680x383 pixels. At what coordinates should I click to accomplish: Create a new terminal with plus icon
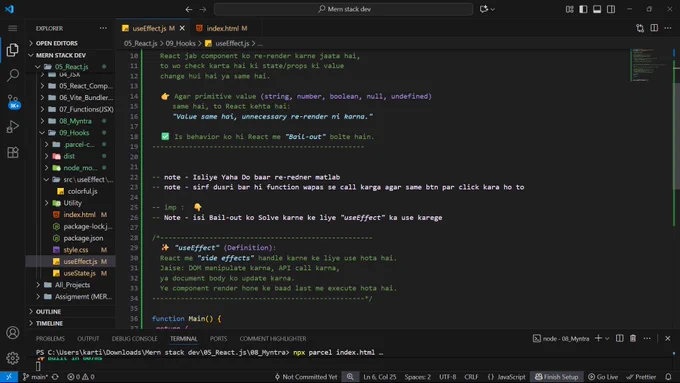click(598, 338)
